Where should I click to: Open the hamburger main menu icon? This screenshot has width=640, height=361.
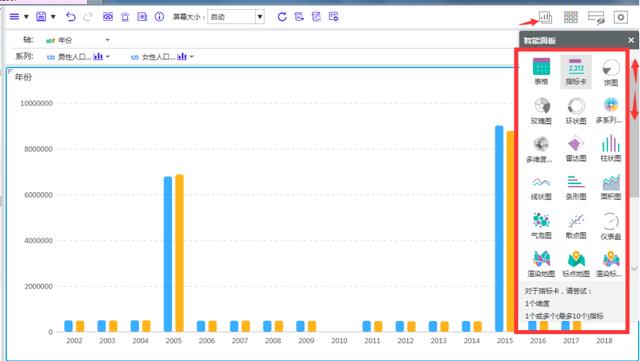click(14, 17)
